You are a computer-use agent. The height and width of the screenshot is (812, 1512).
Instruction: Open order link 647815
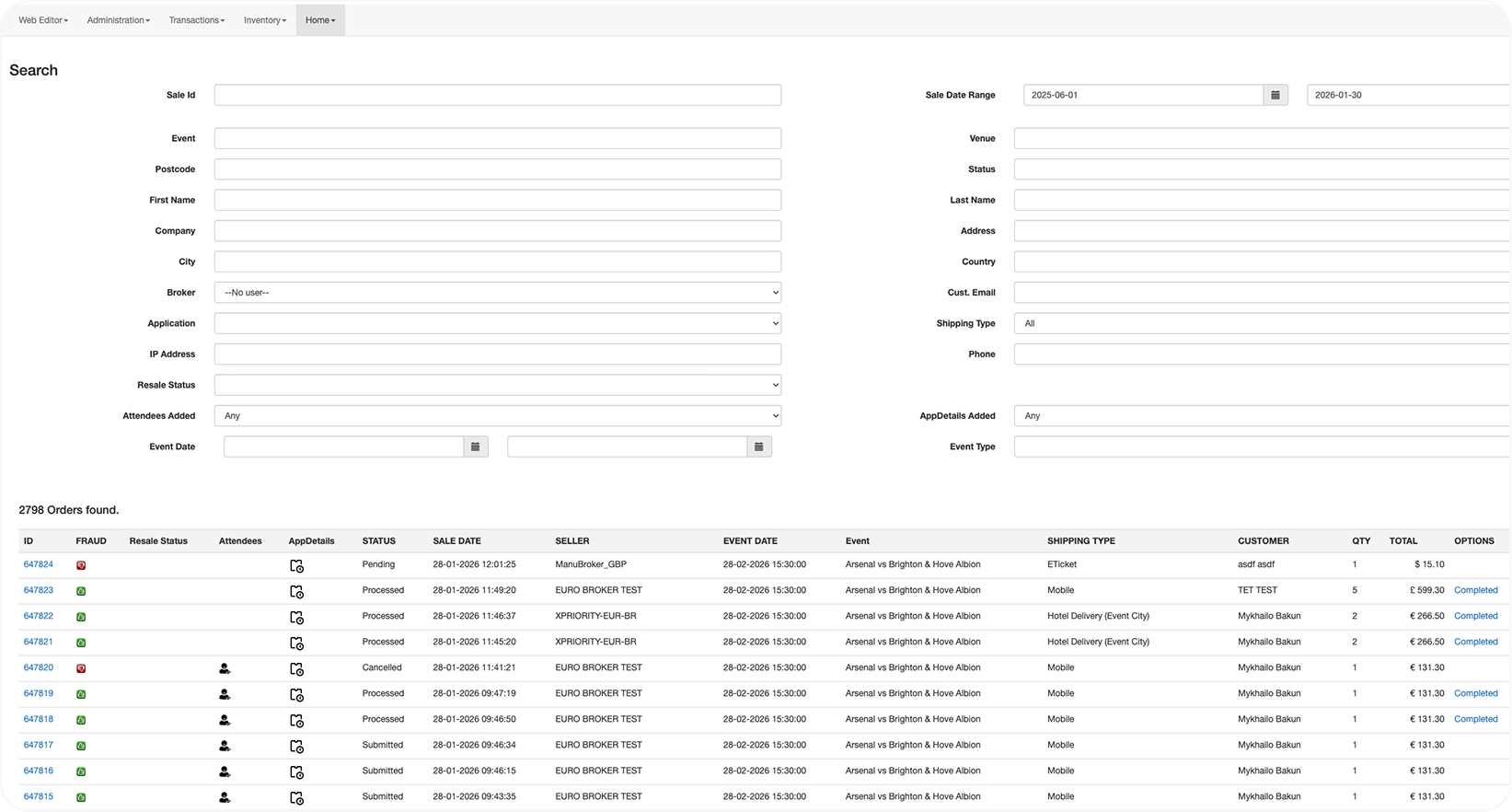point(39,796)
